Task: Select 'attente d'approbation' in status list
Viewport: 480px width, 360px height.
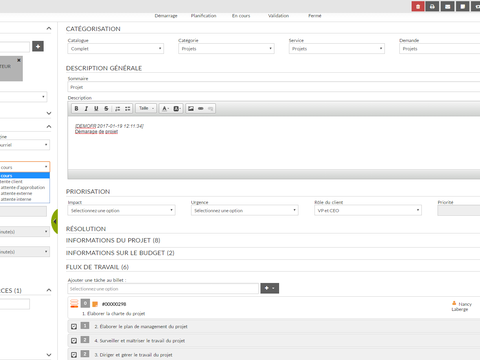Action: (25, 187)
